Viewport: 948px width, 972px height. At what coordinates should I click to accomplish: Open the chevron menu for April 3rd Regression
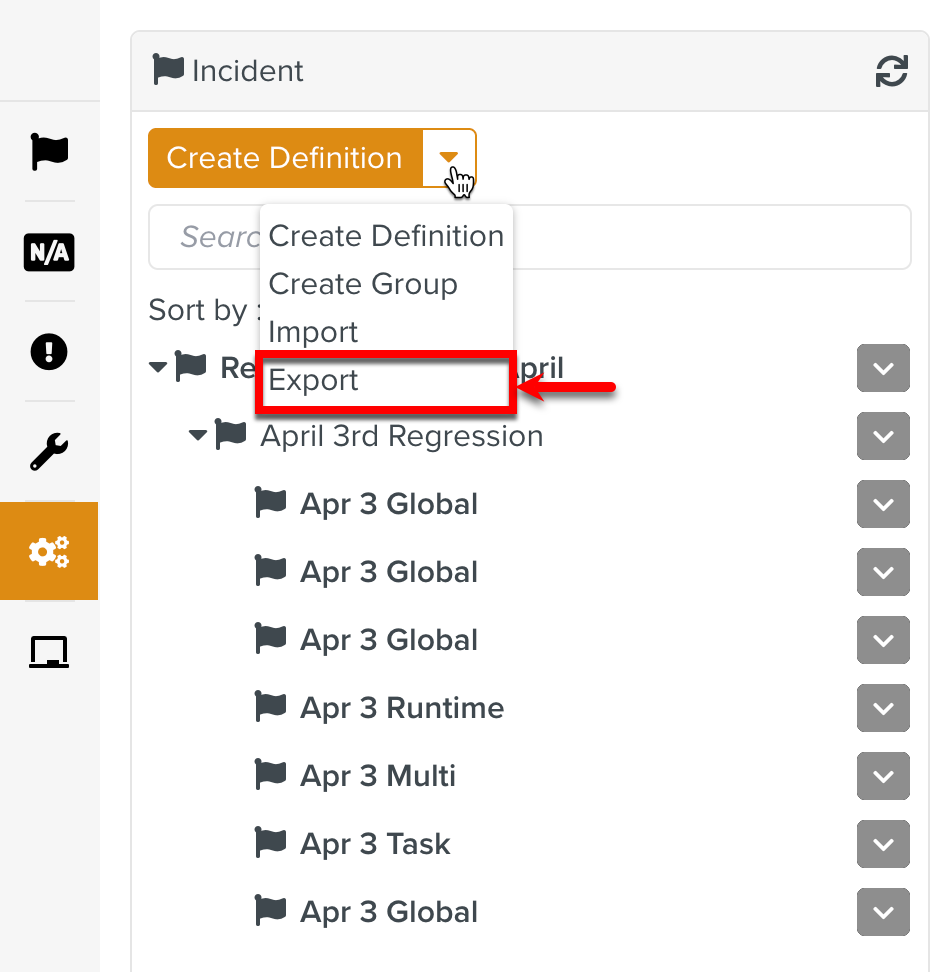coord(883,436)
